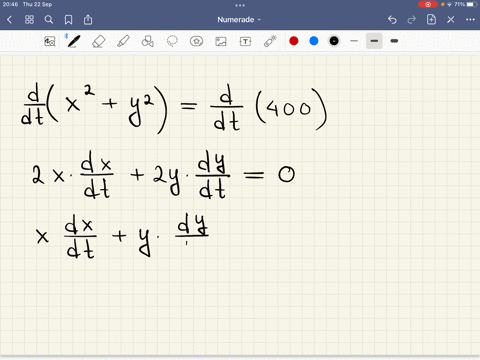The width and height of the screenshot is (480, 360).
Task: Tap the battery status indicator
Action: [472, 4]
